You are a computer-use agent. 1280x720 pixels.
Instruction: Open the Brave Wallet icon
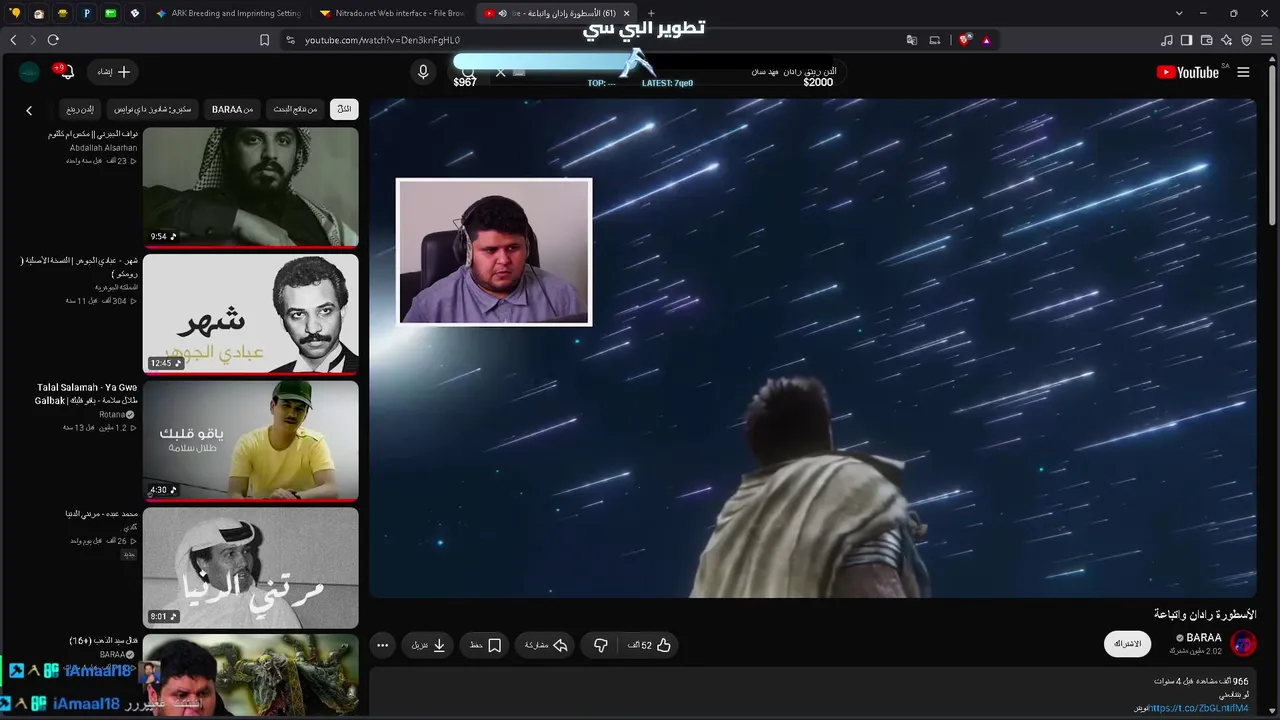pos(1207,40)
